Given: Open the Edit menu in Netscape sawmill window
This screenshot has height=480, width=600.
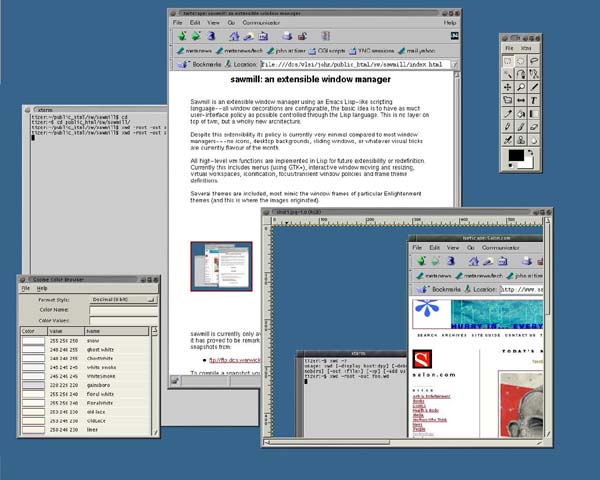Looking at the screenshot, I should 195,23.
